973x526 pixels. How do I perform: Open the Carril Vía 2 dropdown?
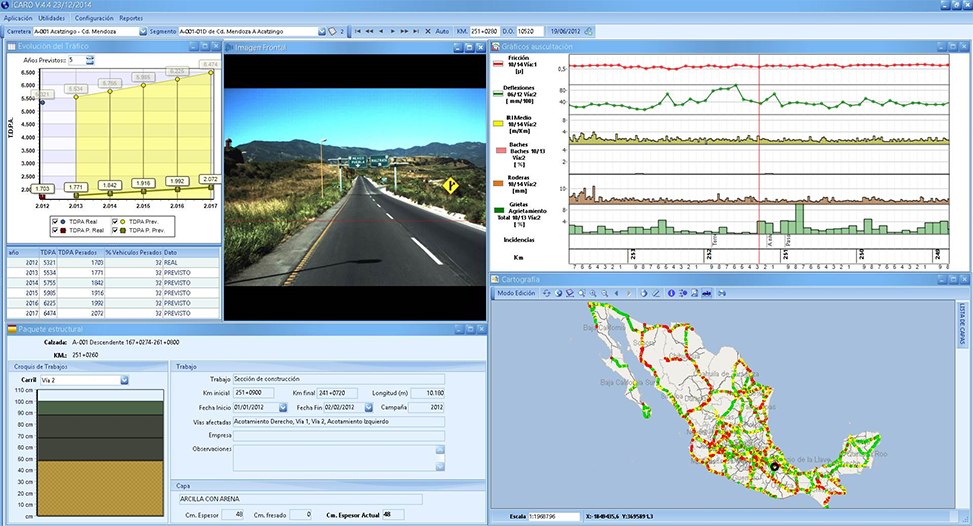[x=124, y=380]
